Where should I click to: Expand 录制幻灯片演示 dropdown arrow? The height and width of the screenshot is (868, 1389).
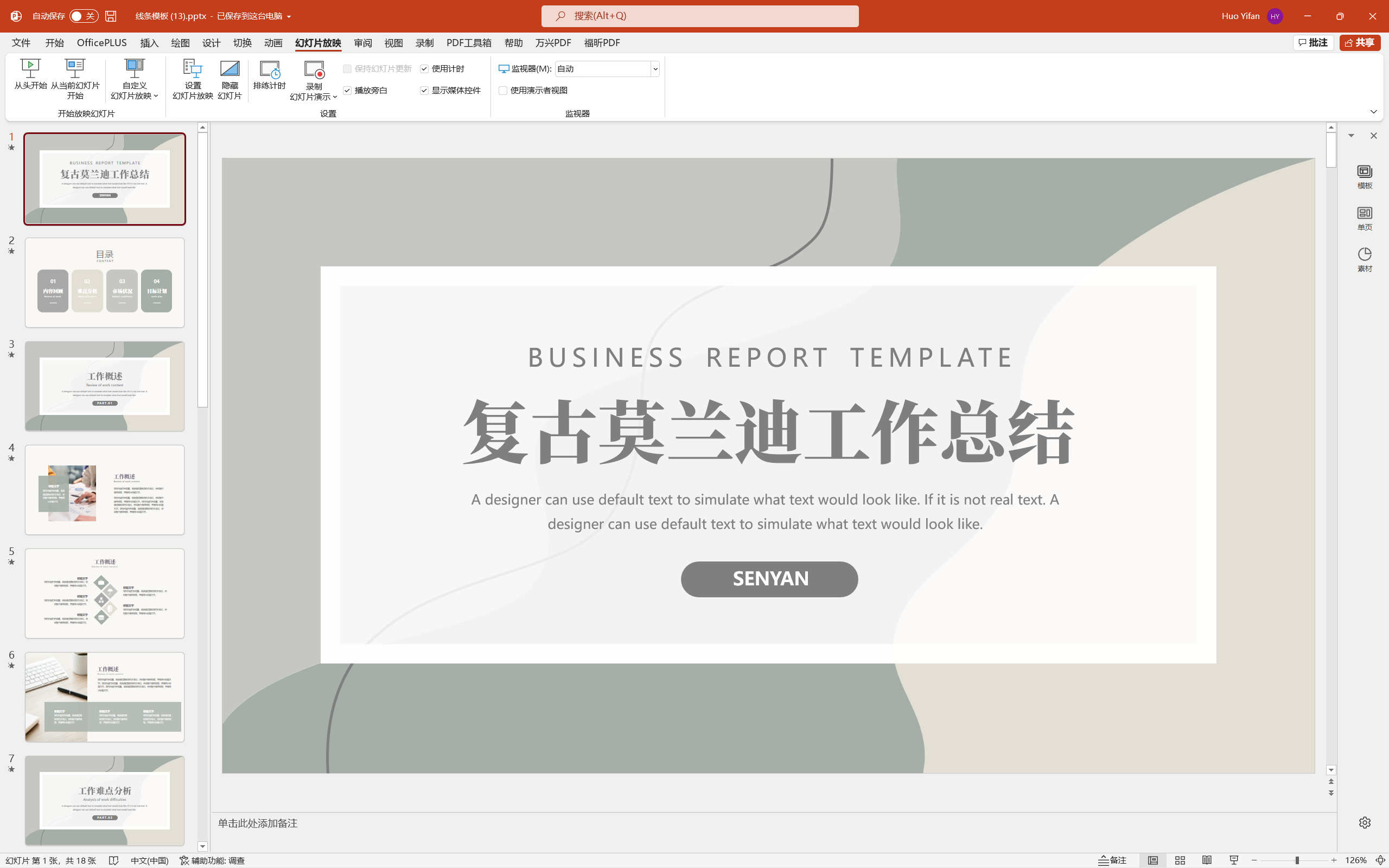point(335,97)
